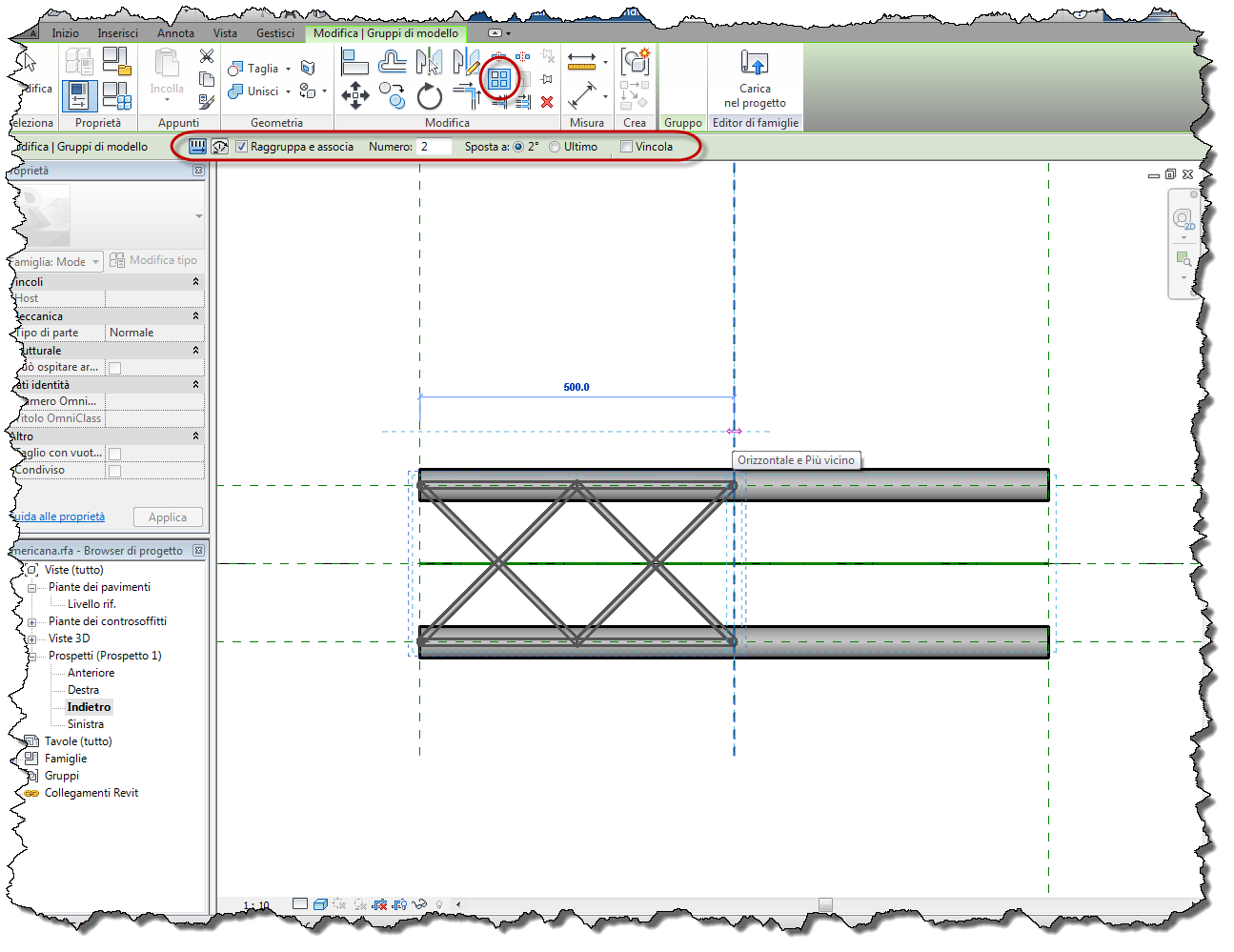Uncheck the Raggruppa e associa checkbox
1234x952 pixels.
[x=241, y=146]
